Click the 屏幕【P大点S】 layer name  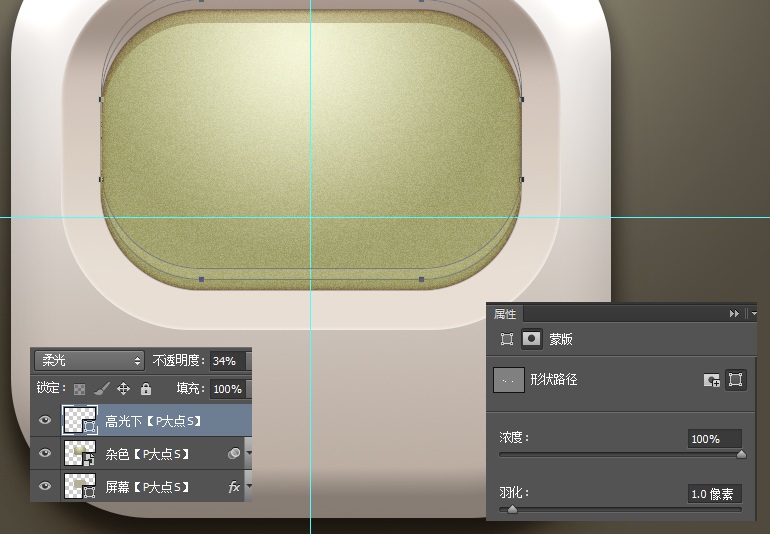click(147, 487)
